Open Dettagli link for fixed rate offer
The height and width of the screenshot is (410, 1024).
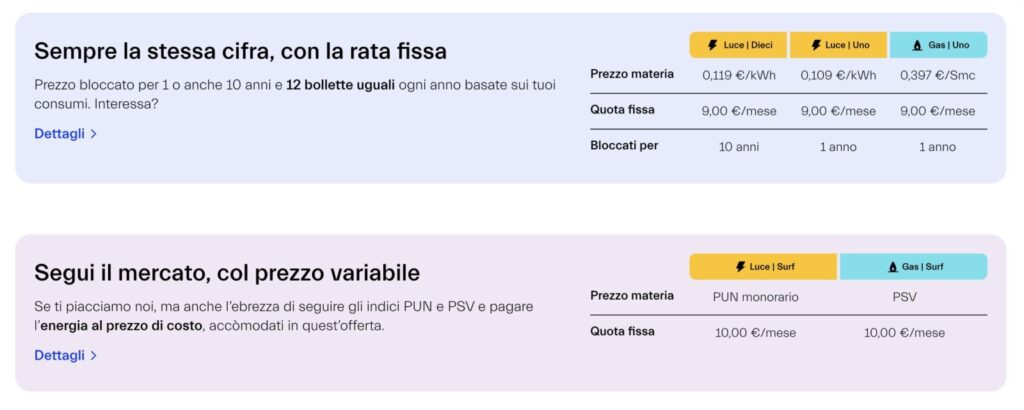click(x=60, y=134)
